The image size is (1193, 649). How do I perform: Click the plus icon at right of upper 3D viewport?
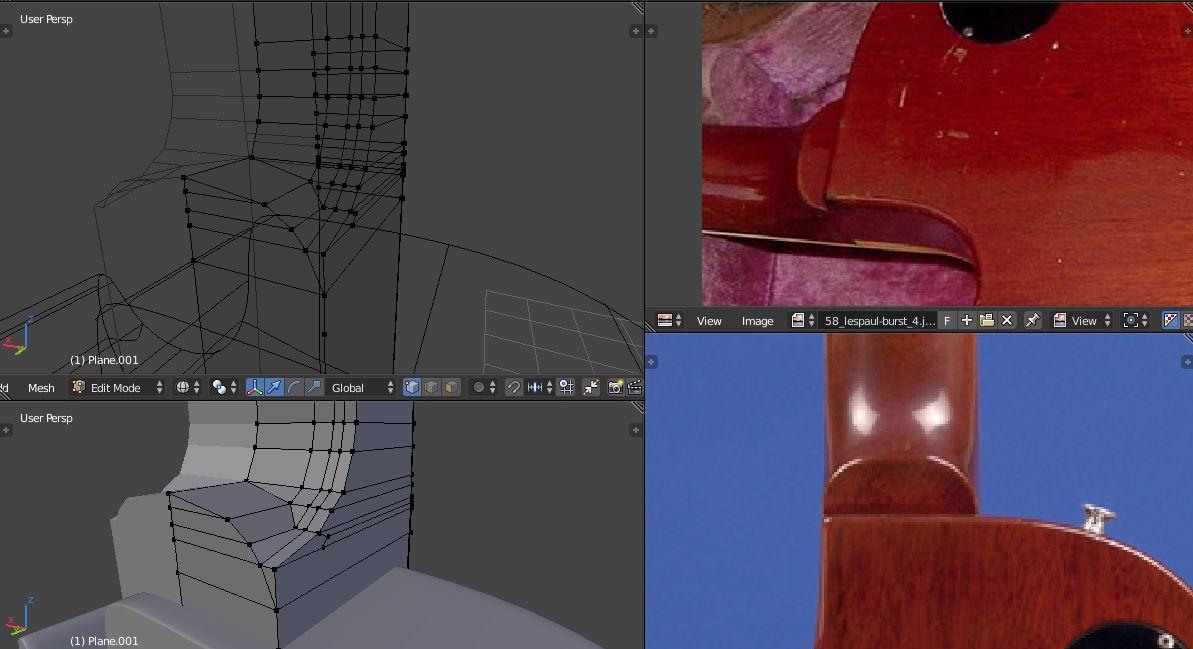[635, 31]
